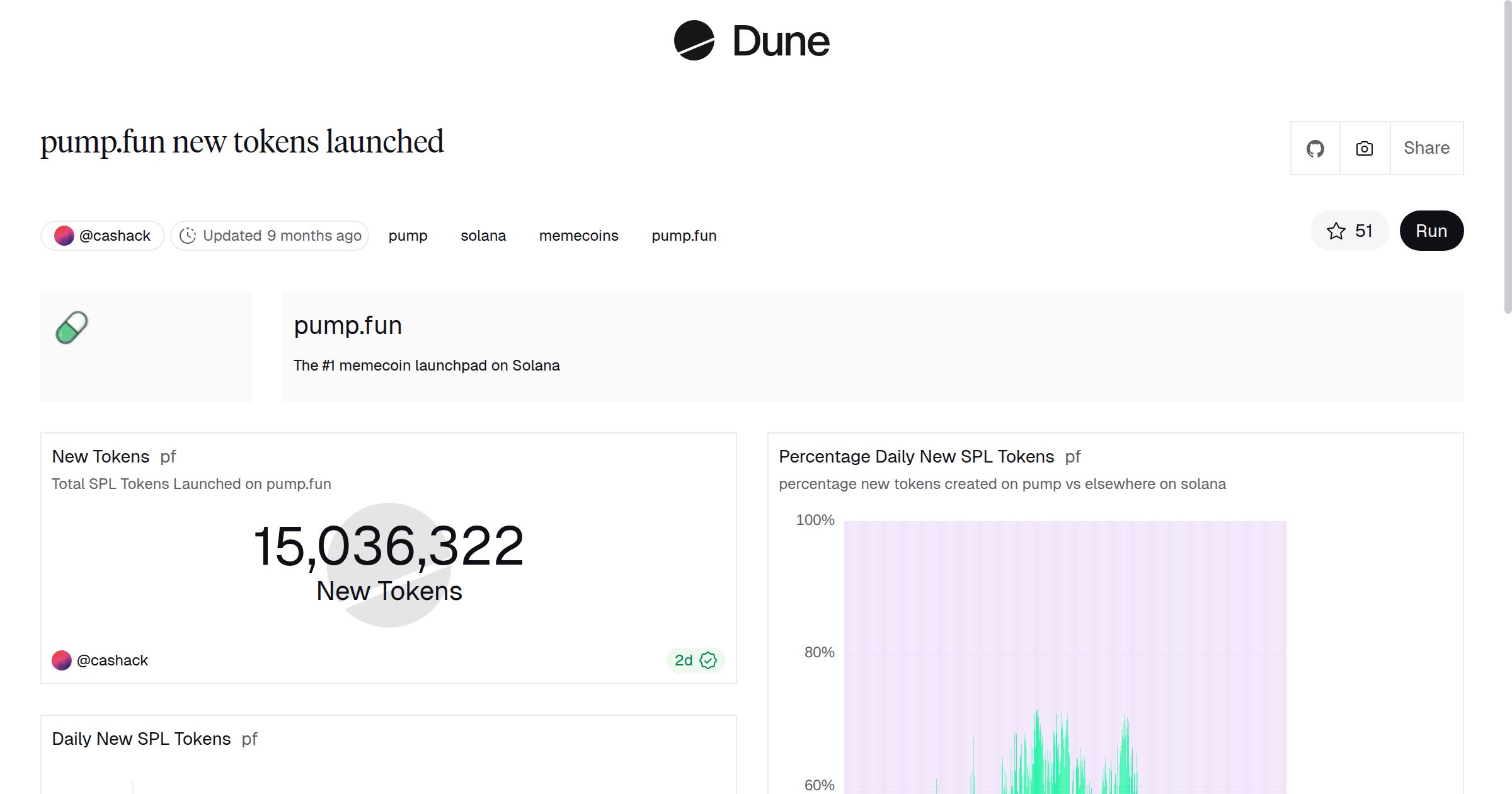
Task: Open the pump.fun tag
Action: click(684, 235)
